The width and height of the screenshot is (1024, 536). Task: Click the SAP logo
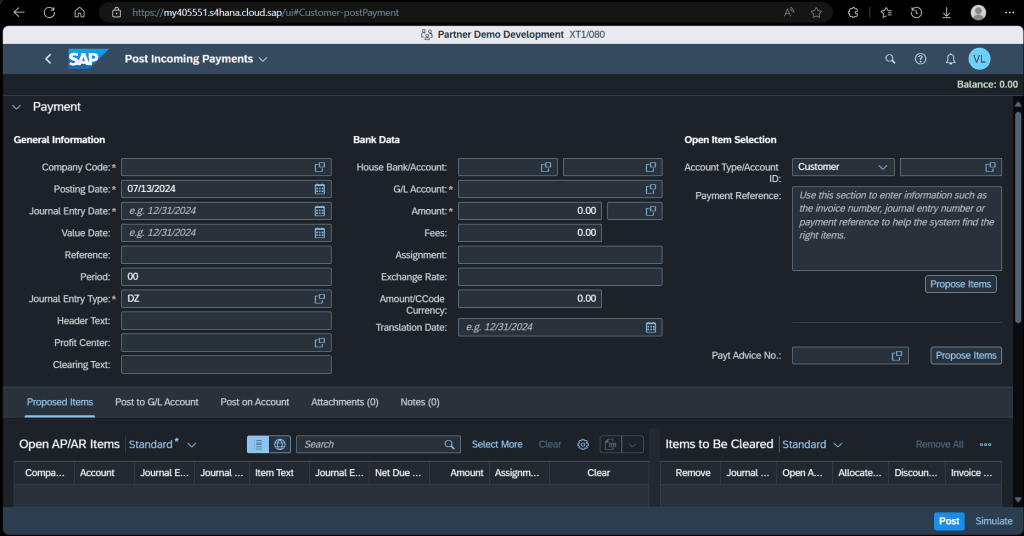(x=88, y=59)
